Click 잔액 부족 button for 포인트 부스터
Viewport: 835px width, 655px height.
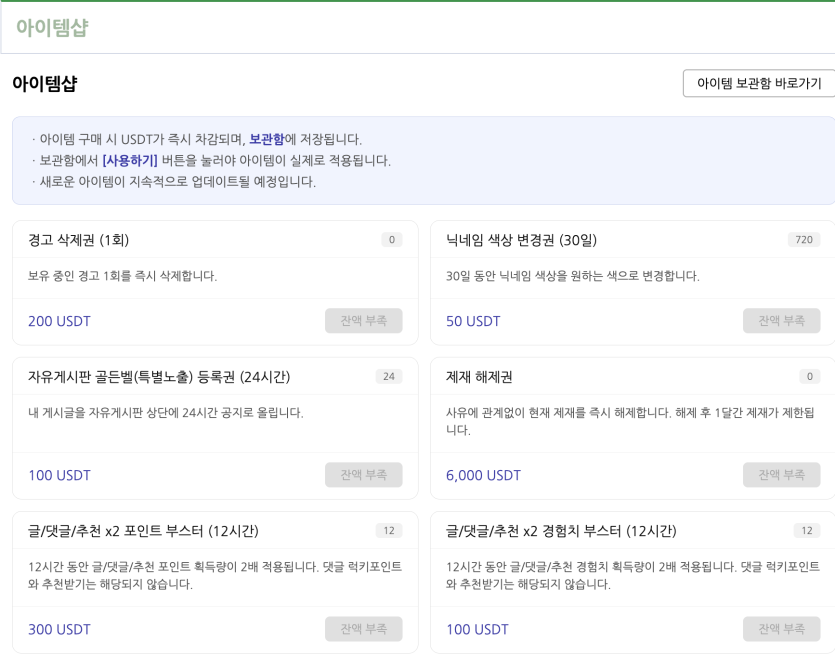pos(364,629)
